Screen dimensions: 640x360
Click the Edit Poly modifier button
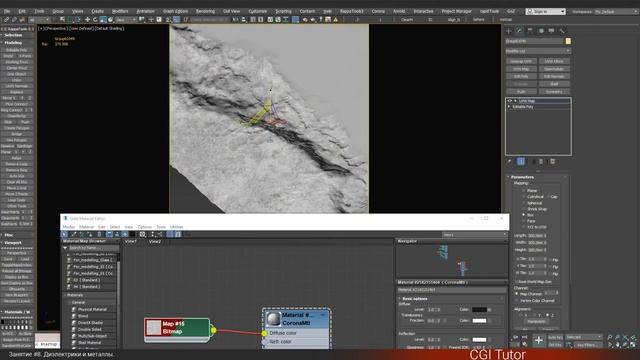click(x=521, y=76)
